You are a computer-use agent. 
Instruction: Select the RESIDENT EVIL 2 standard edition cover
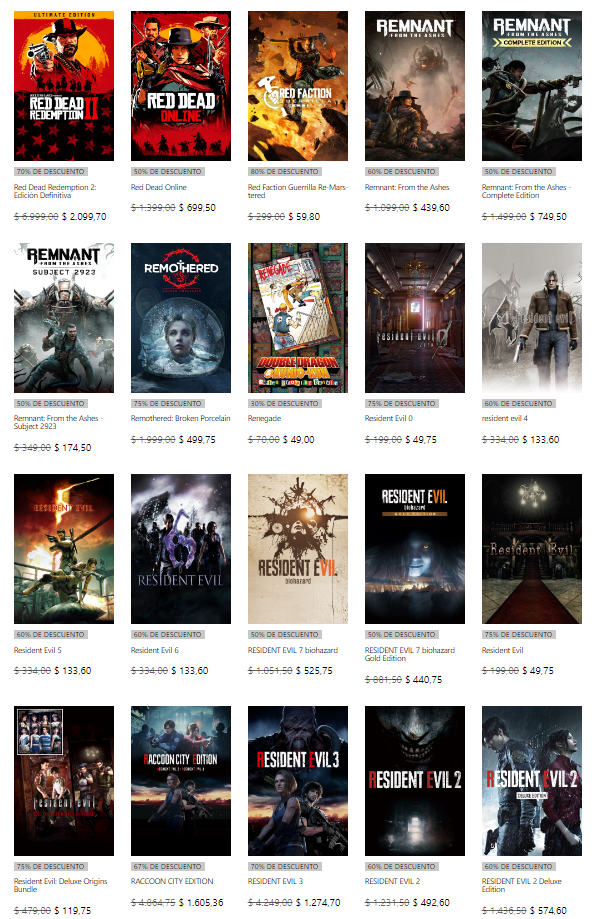coord(414,781)
